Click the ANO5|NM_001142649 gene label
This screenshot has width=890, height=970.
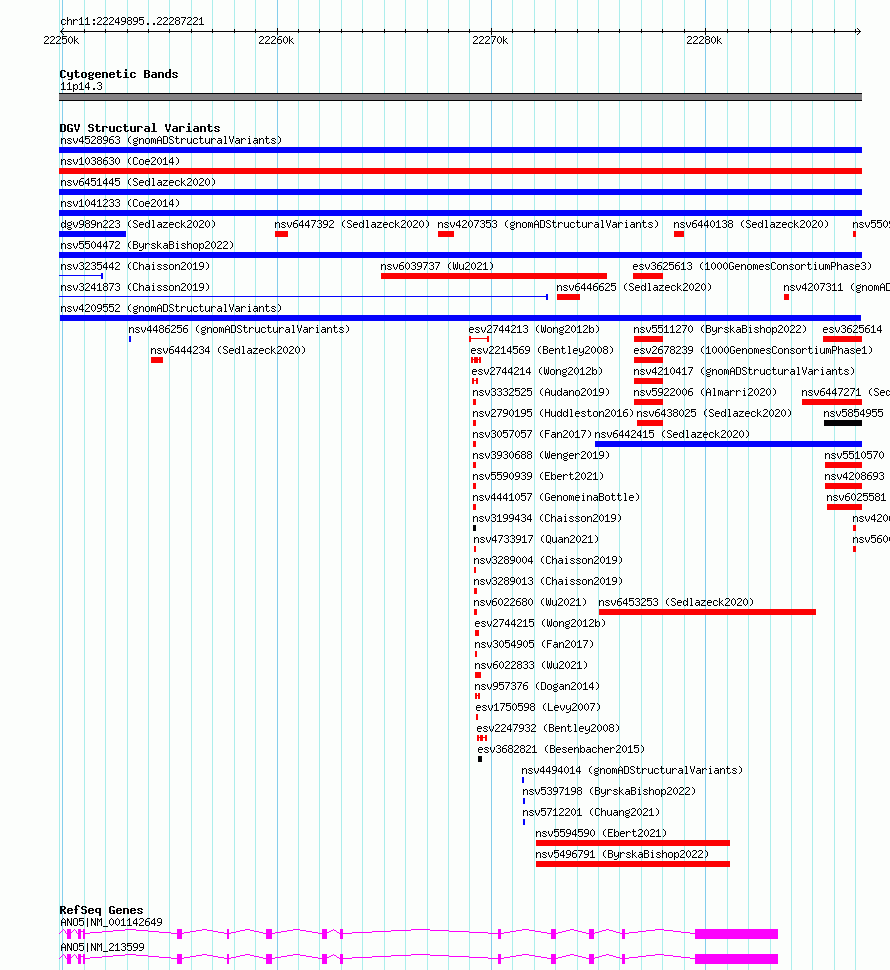pos(111,922)
